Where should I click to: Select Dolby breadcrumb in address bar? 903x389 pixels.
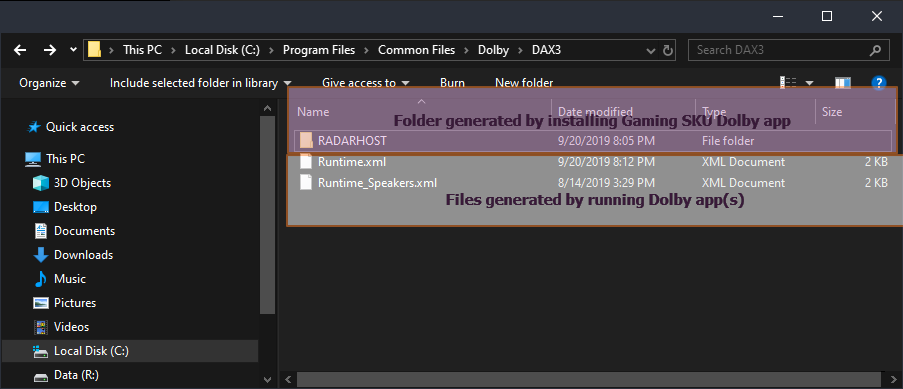494,50
